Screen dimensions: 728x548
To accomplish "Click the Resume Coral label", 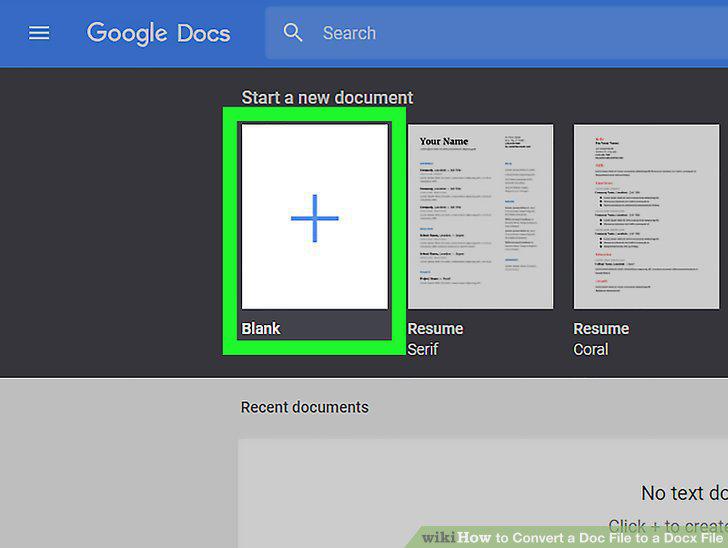I will [601, 339].
